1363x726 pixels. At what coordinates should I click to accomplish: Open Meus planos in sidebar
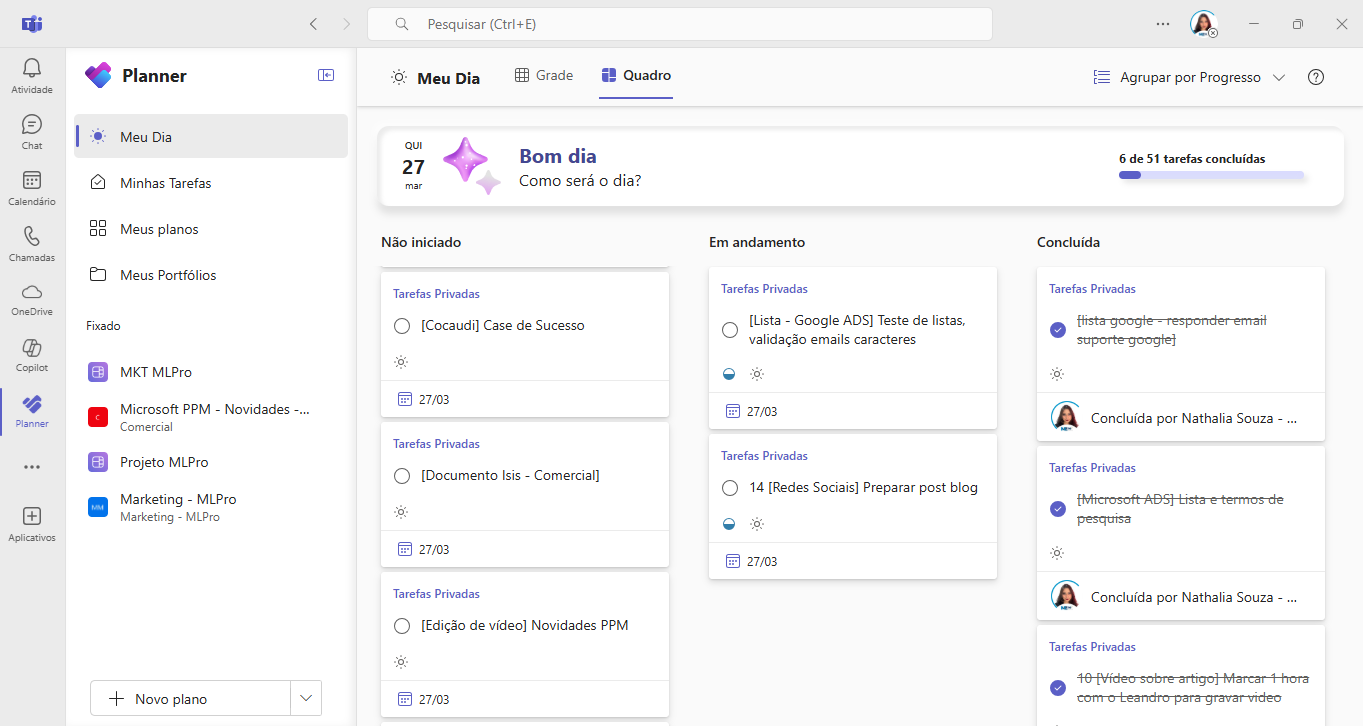211,229
